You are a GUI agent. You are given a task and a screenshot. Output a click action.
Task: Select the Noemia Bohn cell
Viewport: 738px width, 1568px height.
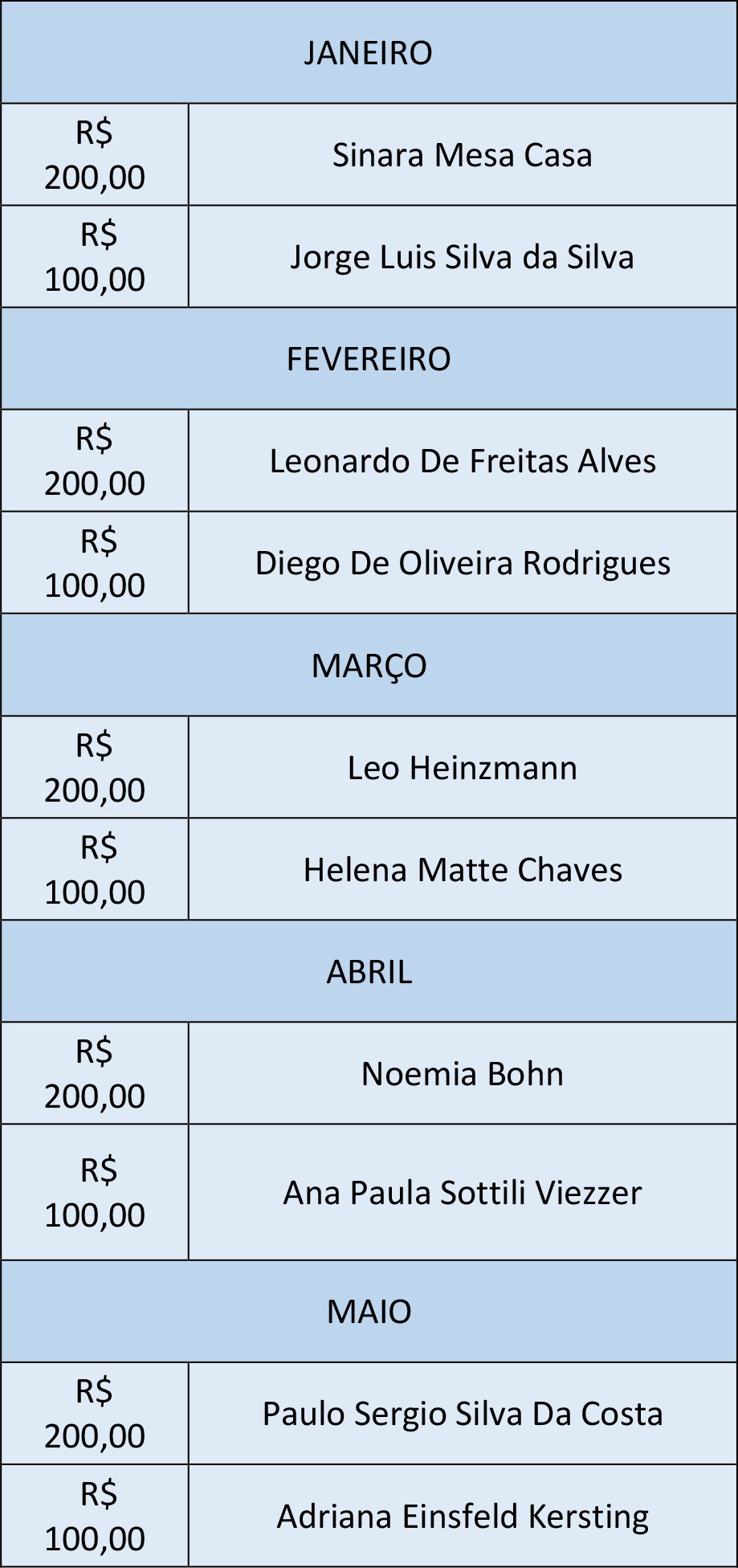[463, 1074]
